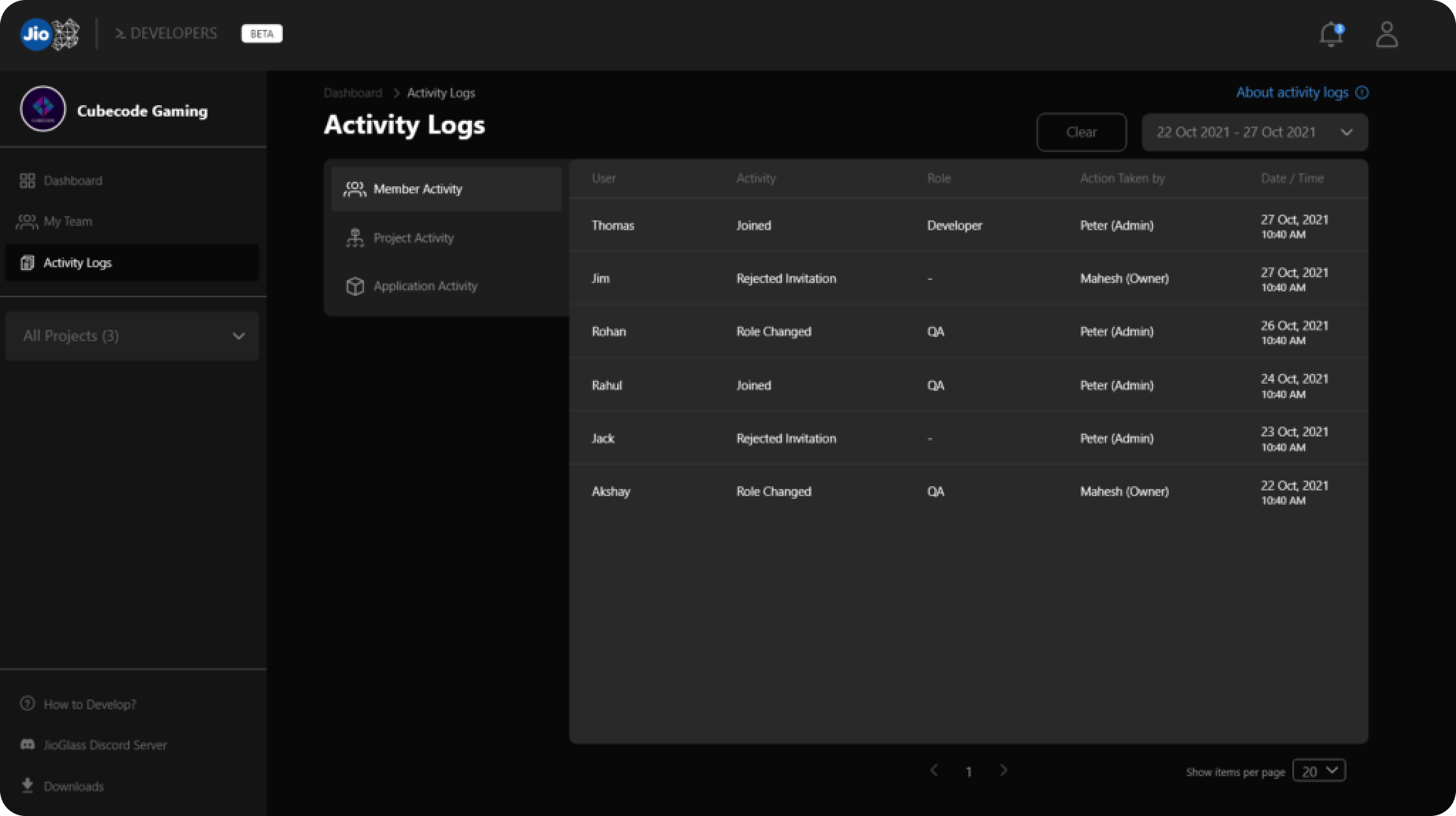The width and height of the screenshot is (1456, 816).
Task: Click the info icon beside About activity logs
Action: (1361, 92)
